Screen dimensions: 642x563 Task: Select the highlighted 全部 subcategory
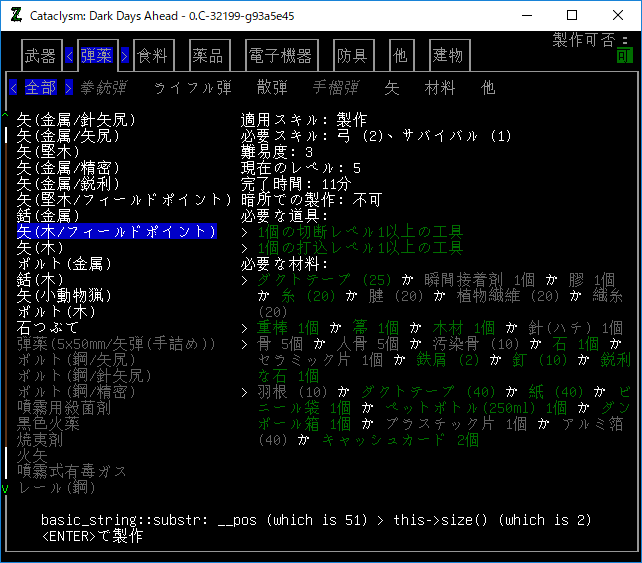[40, 88]
